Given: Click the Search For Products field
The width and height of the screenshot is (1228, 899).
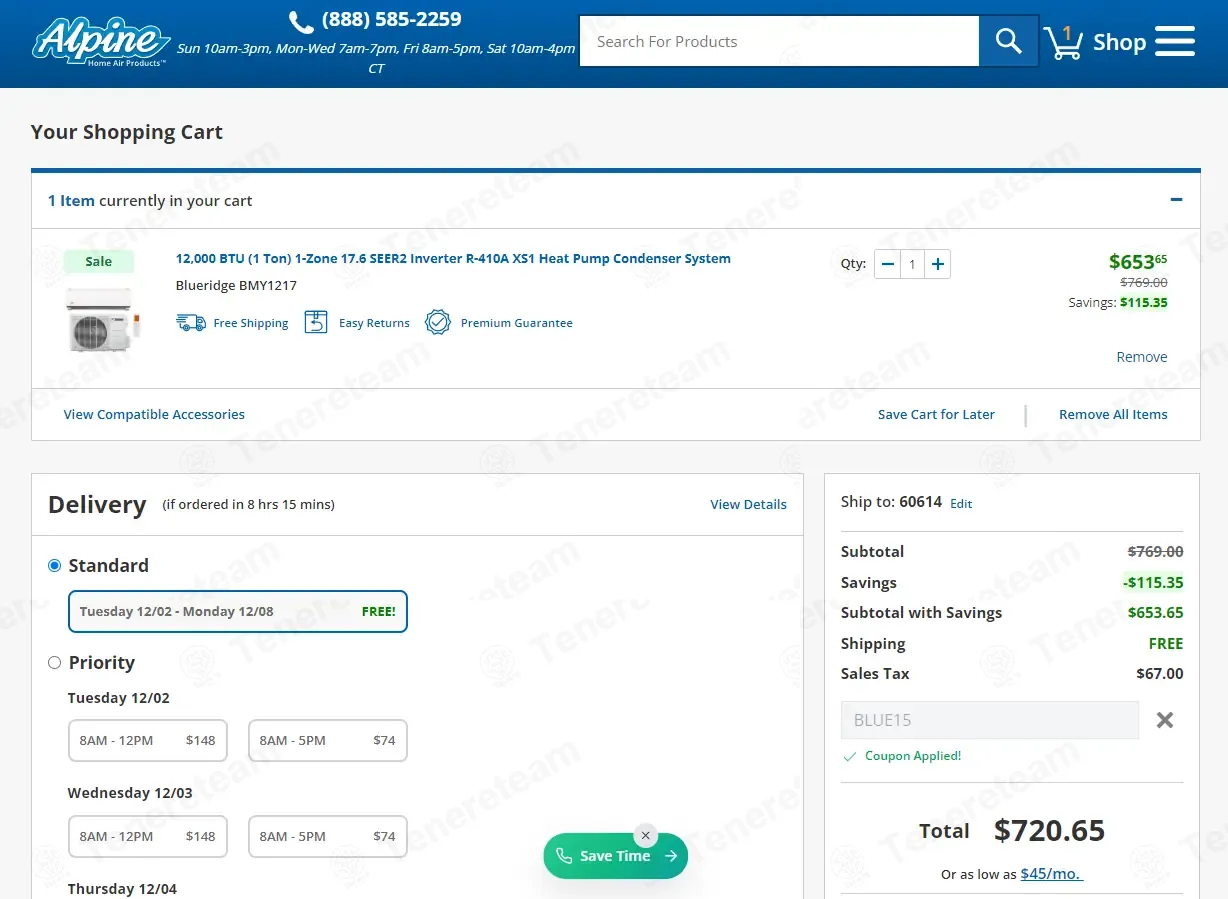Looking at the screenshot, I should pos(778,41).
